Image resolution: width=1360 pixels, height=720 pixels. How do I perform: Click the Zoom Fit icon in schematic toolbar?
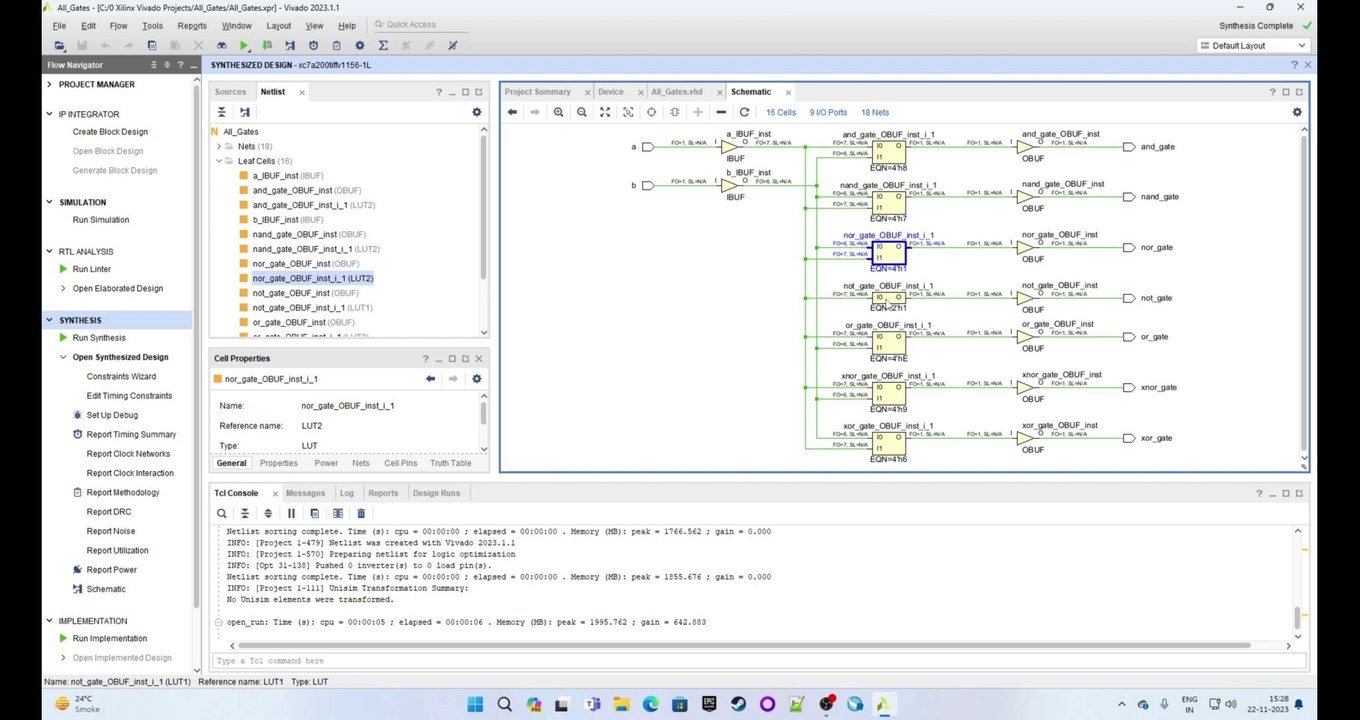pos(605,112)
